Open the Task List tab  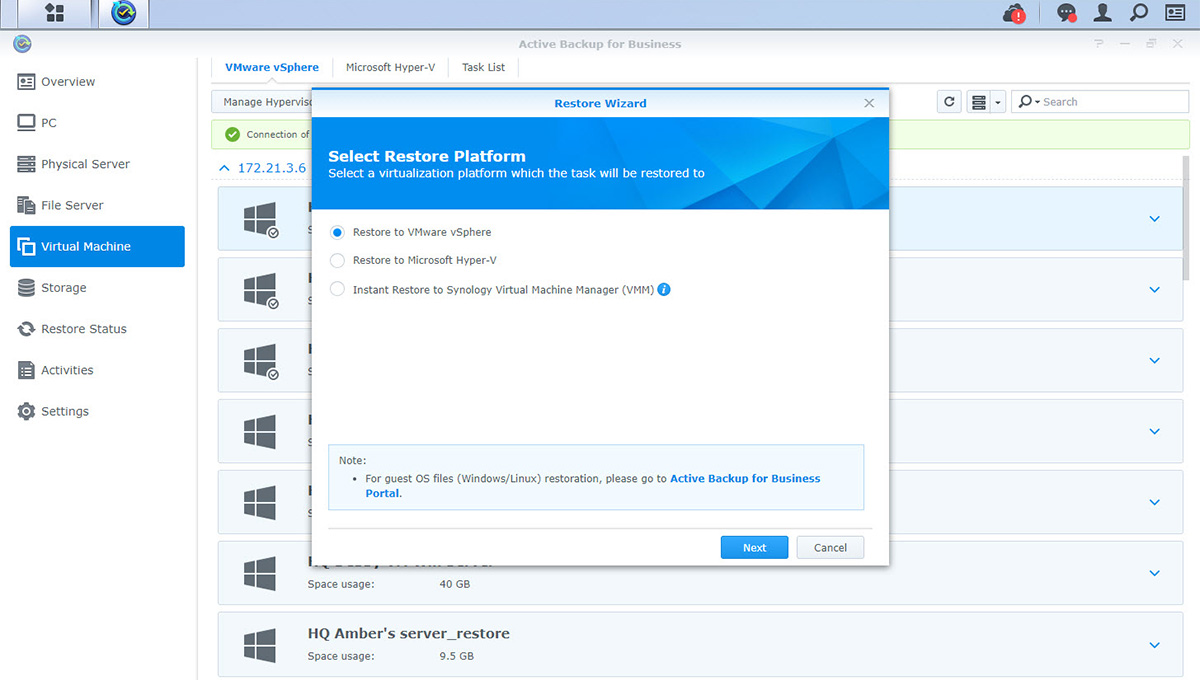point(483,68)
